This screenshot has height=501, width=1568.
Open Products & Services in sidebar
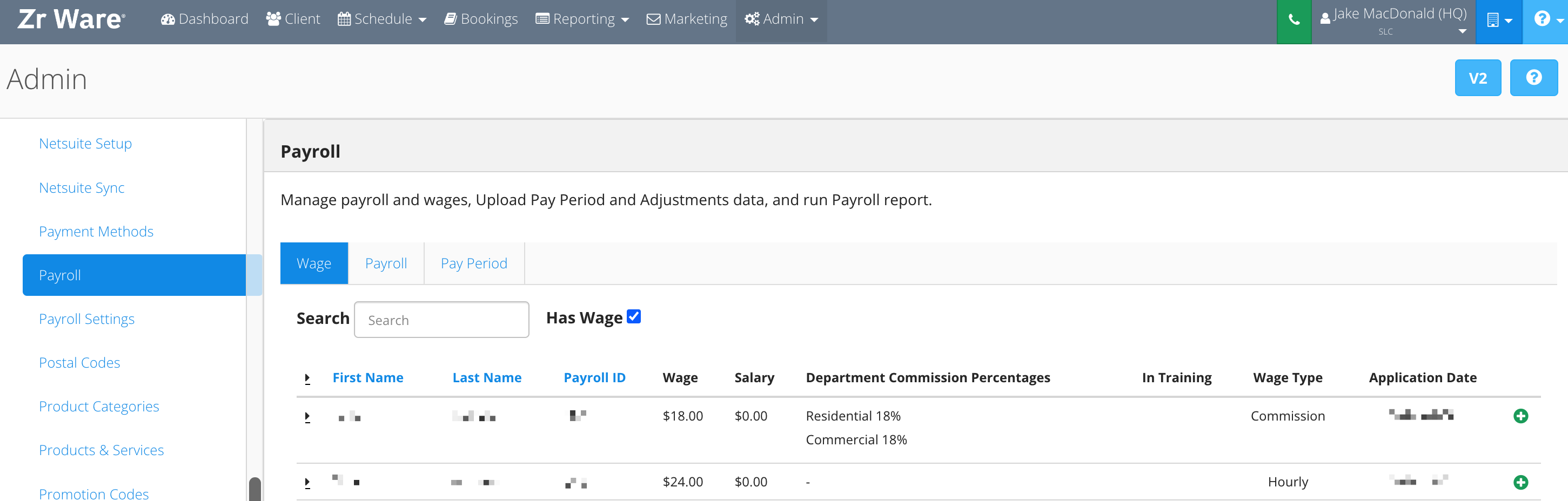102,451
